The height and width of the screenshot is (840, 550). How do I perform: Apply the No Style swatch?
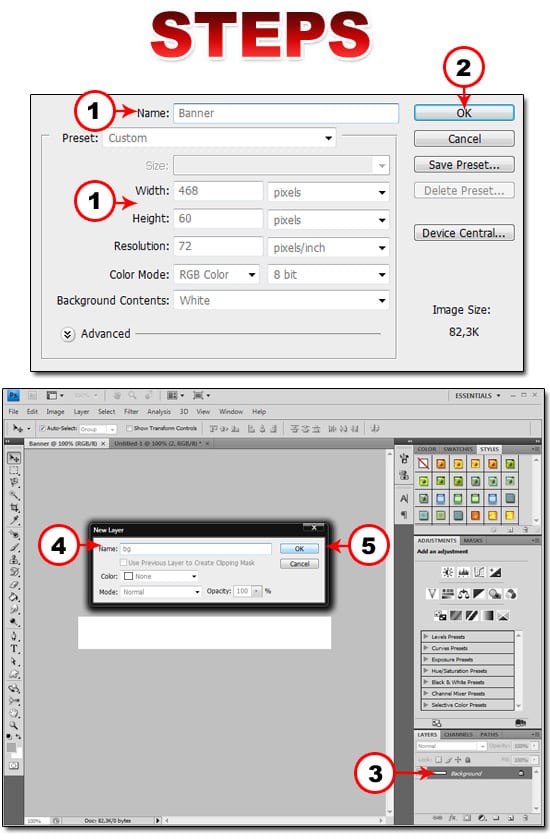[x=424, y=463]
